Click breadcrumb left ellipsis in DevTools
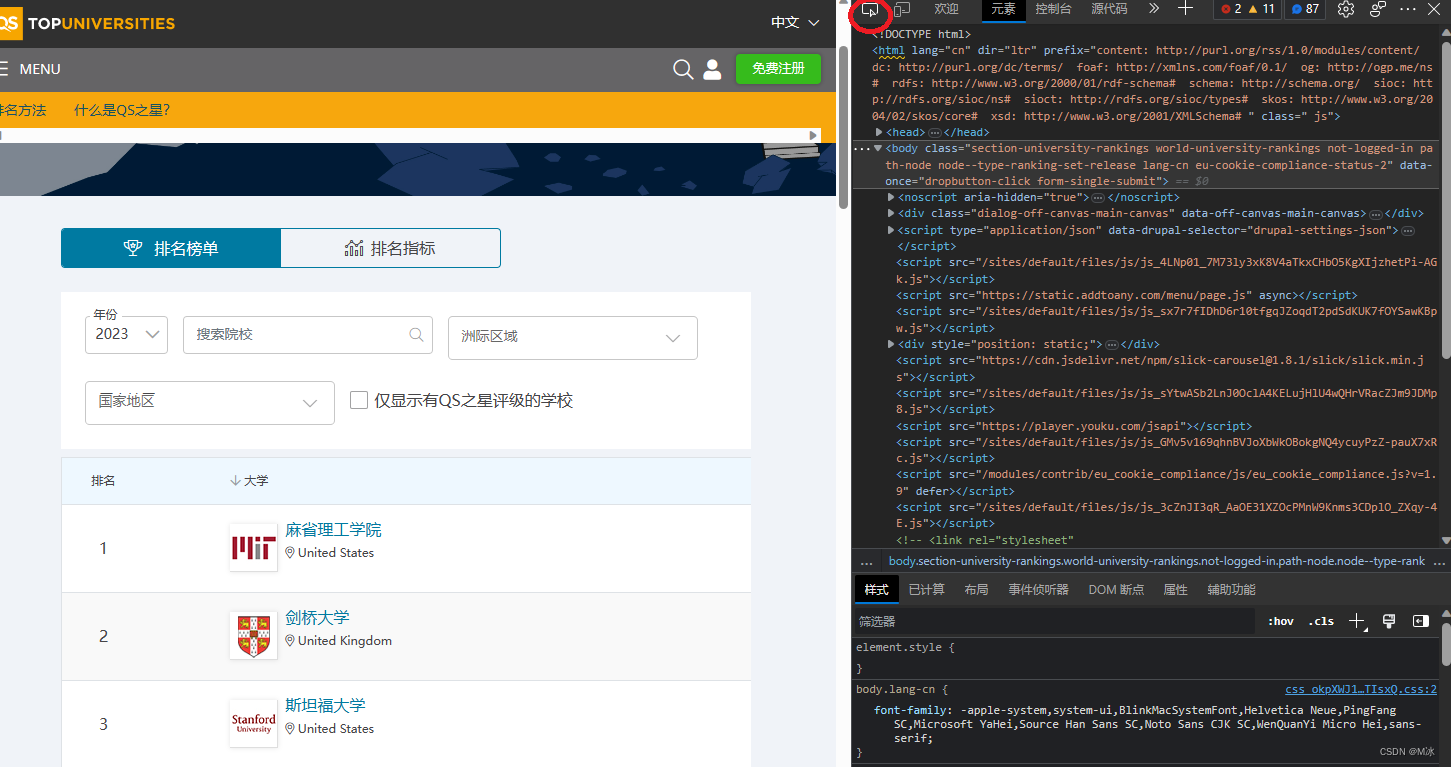 tap(866, 562)
